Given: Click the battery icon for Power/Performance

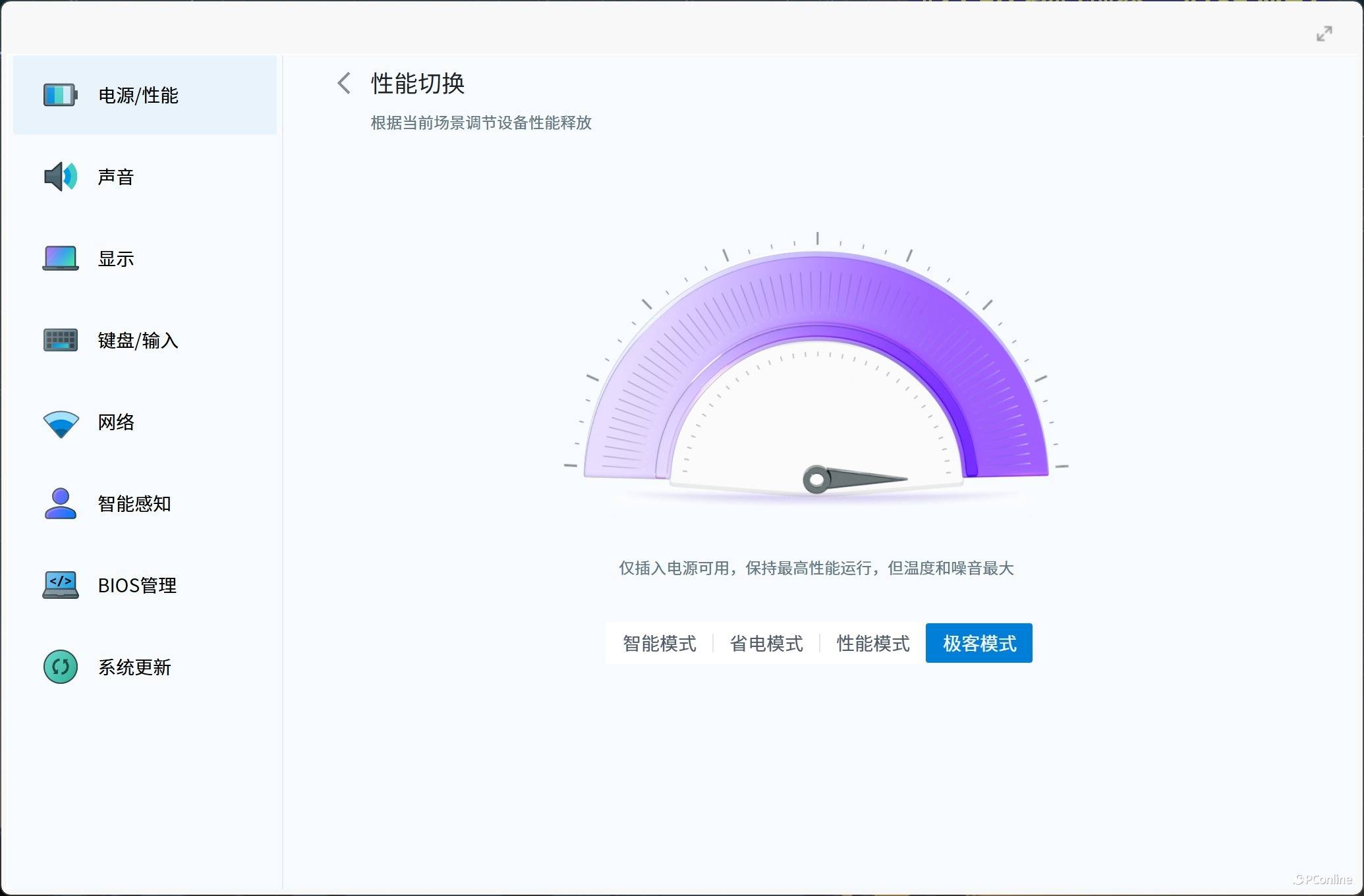Looking at the screenshot, I should [61, 95].
